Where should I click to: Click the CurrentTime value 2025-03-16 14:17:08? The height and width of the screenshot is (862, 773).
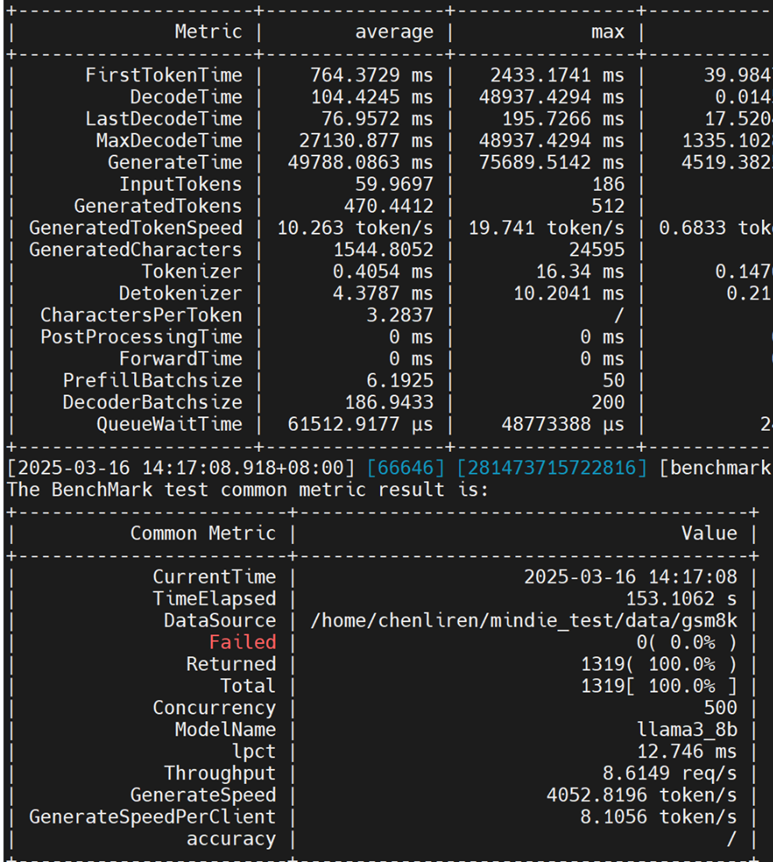pos(630,577)
